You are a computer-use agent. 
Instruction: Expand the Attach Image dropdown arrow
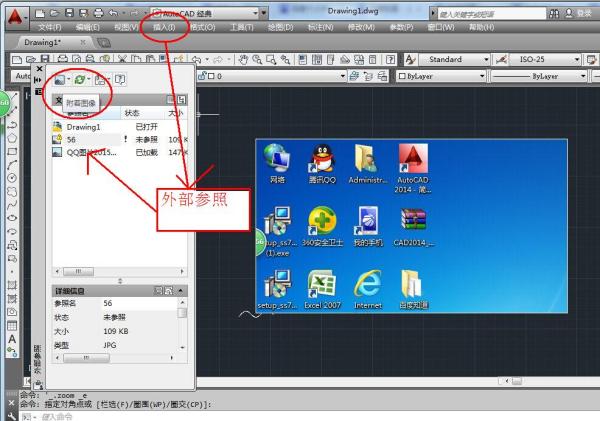[69, 80]
